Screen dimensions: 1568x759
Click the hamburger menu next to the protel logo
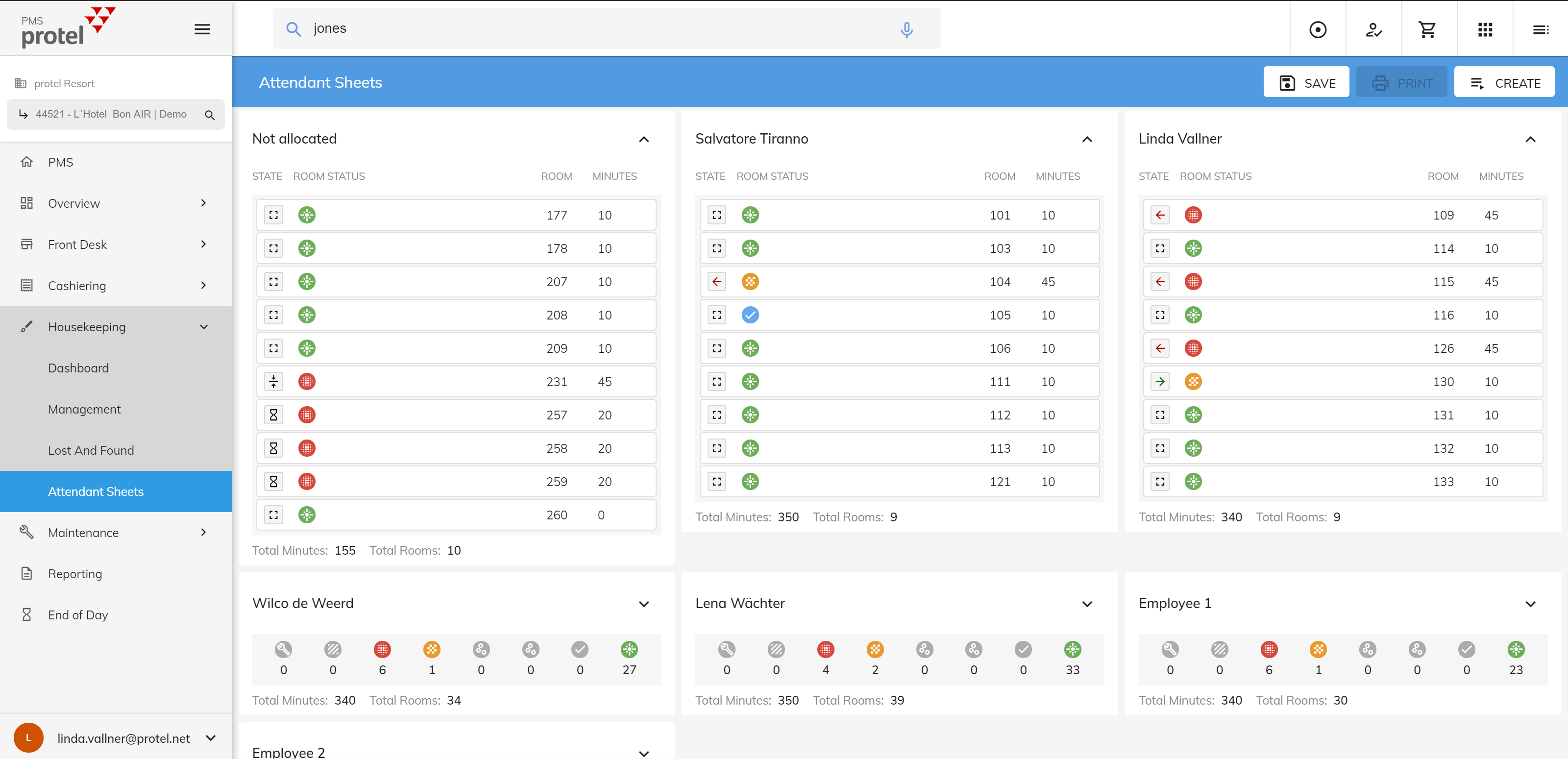click(202, 29)
